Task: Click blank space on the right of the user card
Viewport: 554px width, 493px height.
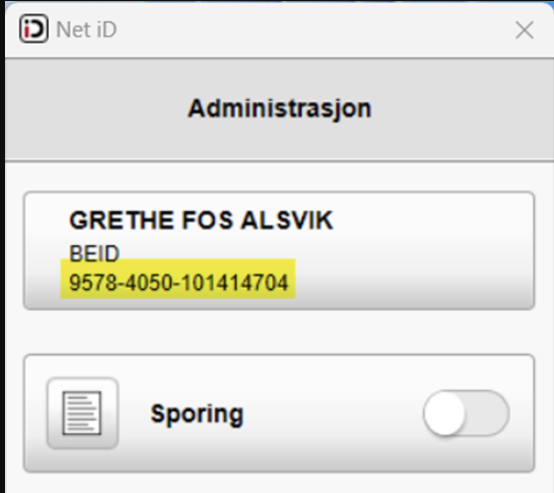Action: click(x=431, y=251)
